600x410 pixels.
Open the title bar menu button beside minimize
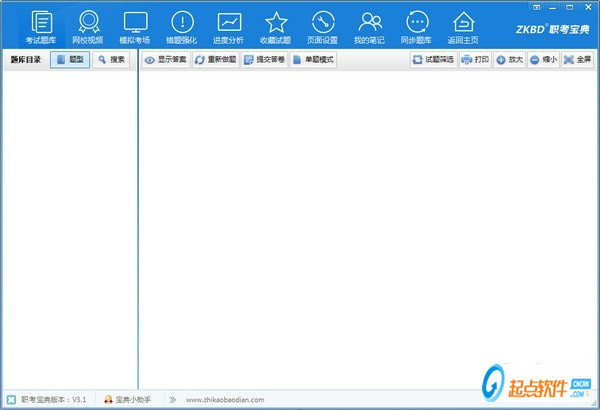click(x=536, y=7)
